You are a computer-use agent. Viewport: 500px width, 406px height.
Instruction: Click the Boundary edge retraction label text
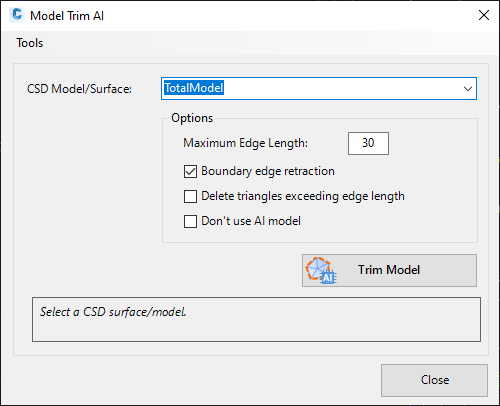pyautogui.click(x=268, y=171)
